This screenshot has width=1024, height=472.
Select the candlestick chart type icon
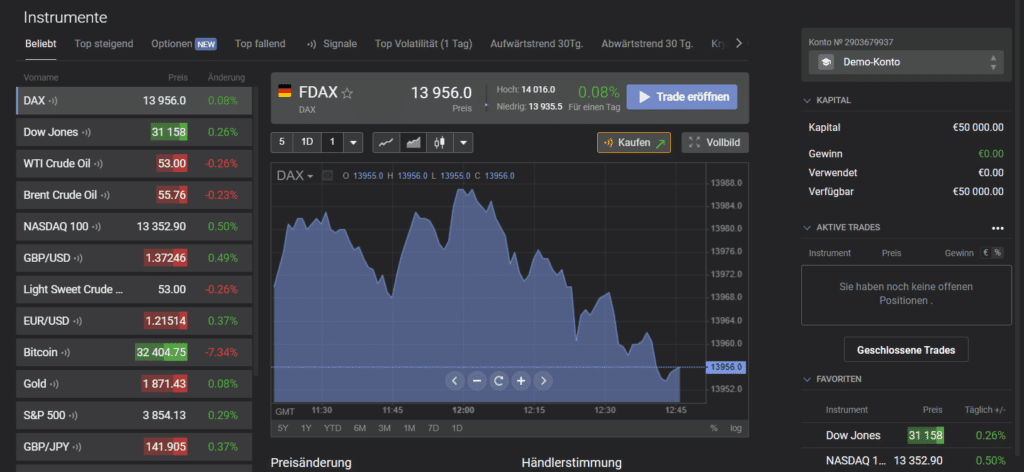point(438,143)
